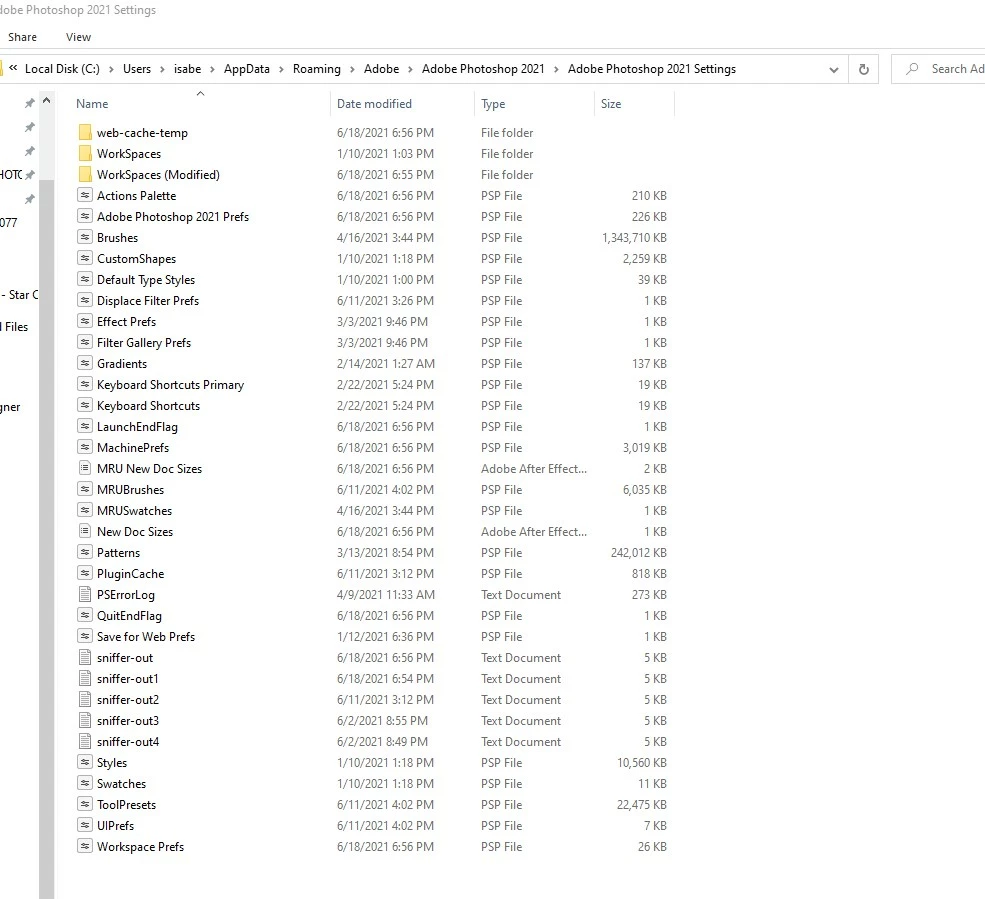Click the MRU New Doc Sizes file icon
Screen dimensions: 985x899
pos(85,468)
